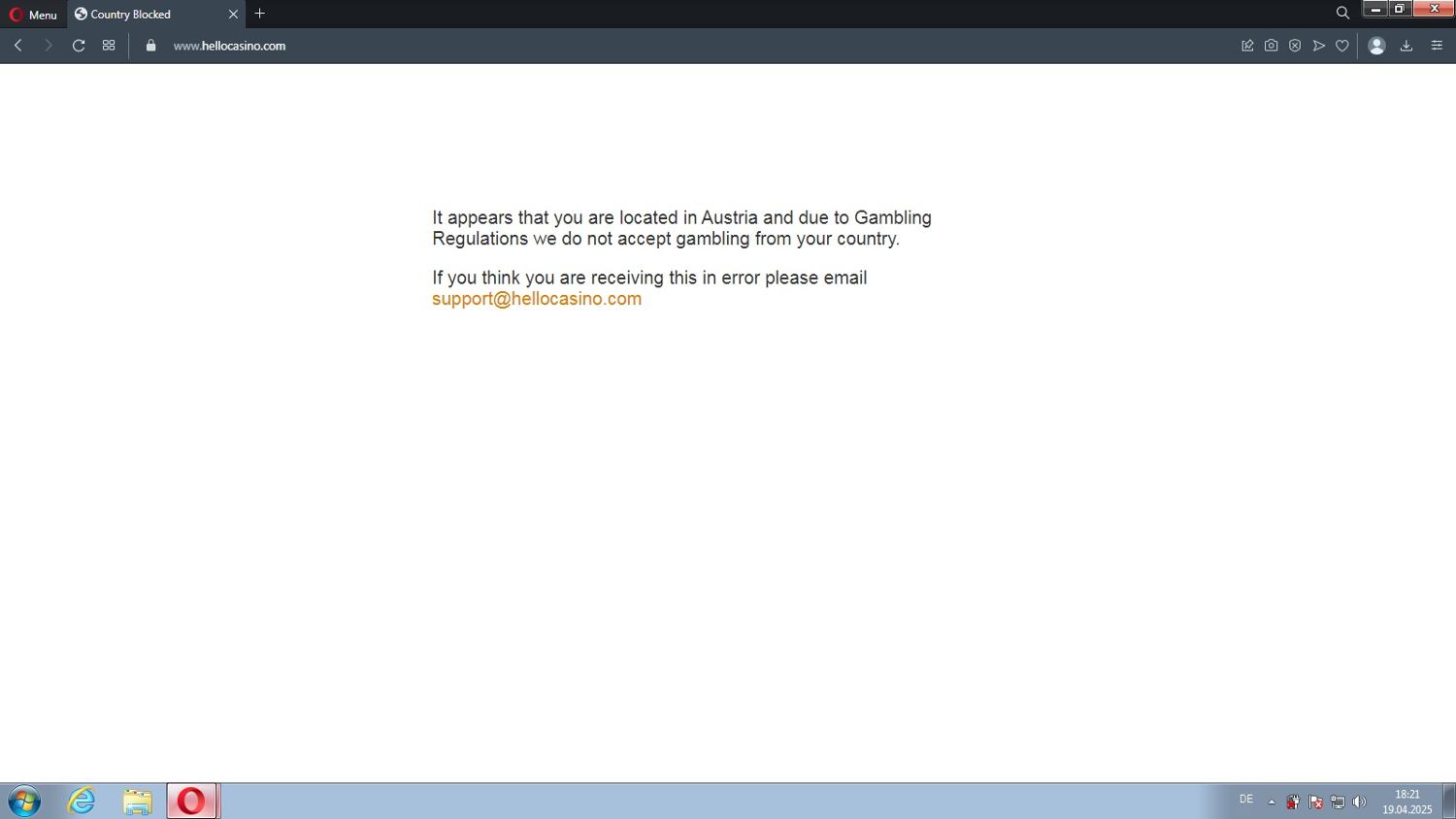The width and height of the screenshot is (1456, 819).
Task: Open the Windows Start button
Action: pyautogui.click(x=24, y=801)
